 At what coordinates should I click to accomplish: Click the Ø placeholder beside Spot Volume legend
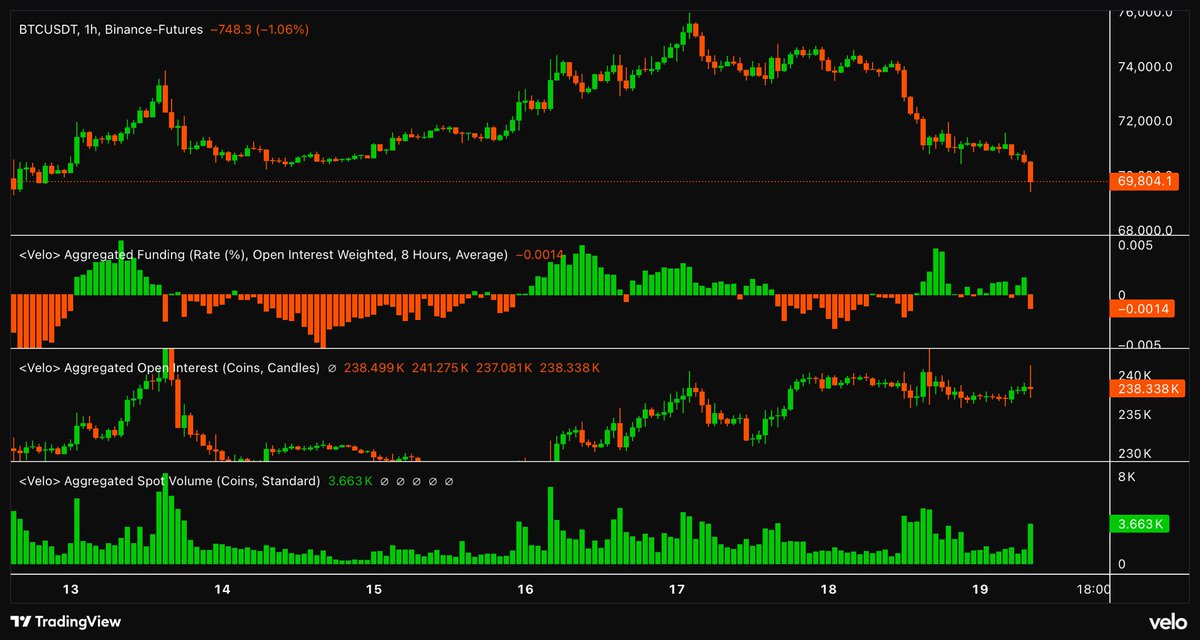point(385,480)
